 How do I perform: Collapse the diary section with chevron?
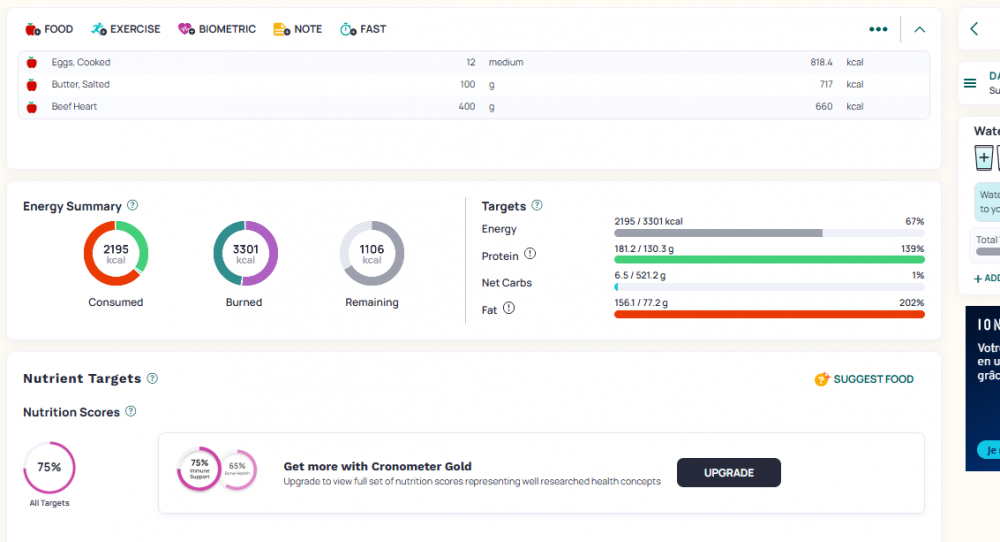pyautogui.click(x=920, y=29)
